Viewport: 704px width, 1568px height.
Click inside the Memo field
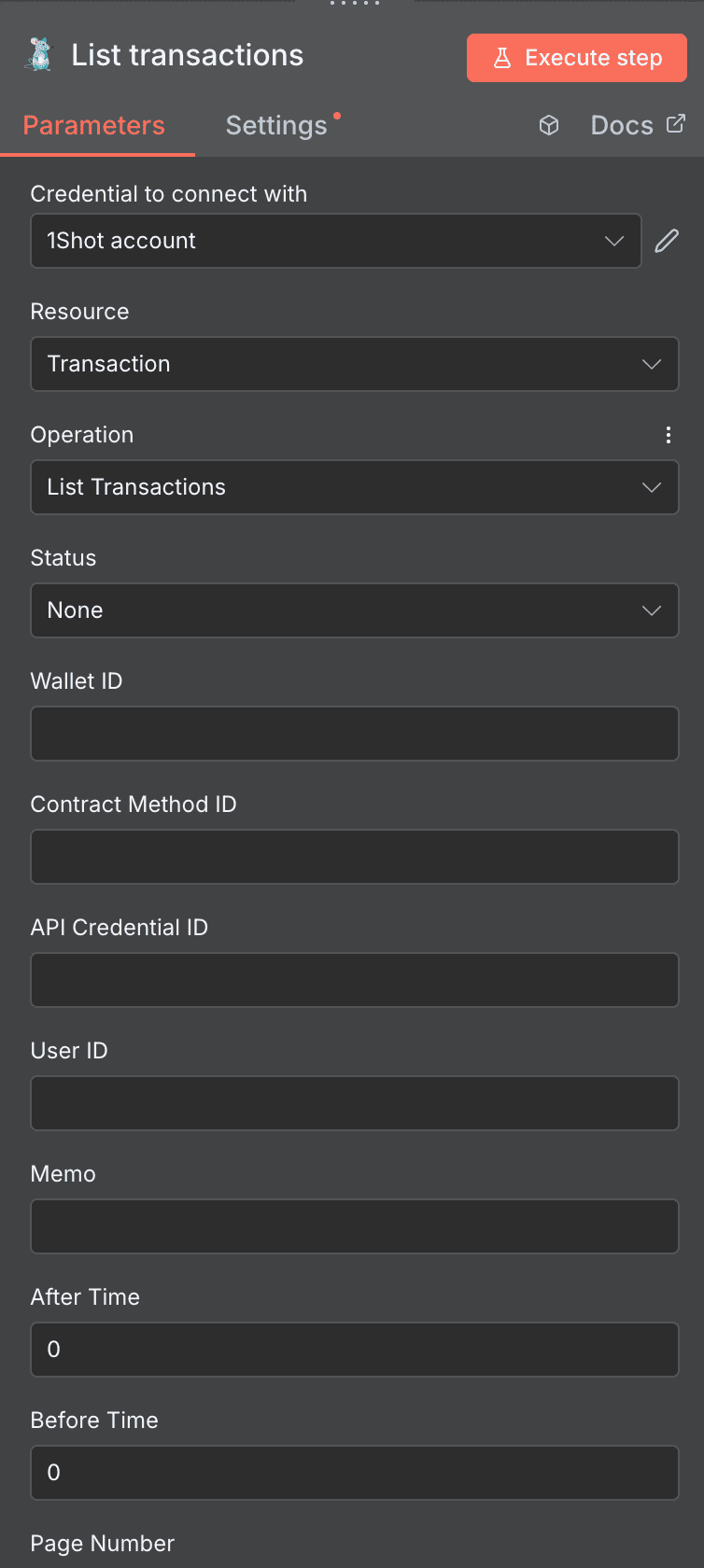[355, 1226]
